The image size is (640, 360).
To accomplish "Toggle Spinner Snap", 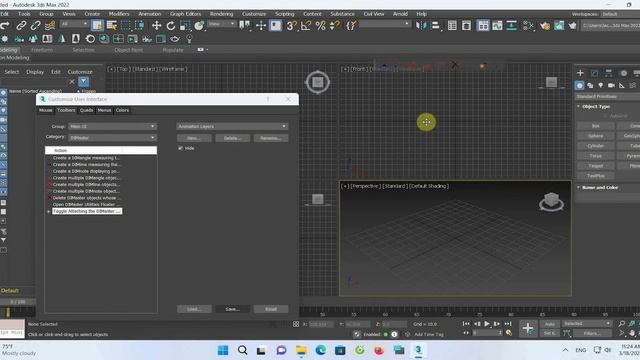I will tap(335, 25).
